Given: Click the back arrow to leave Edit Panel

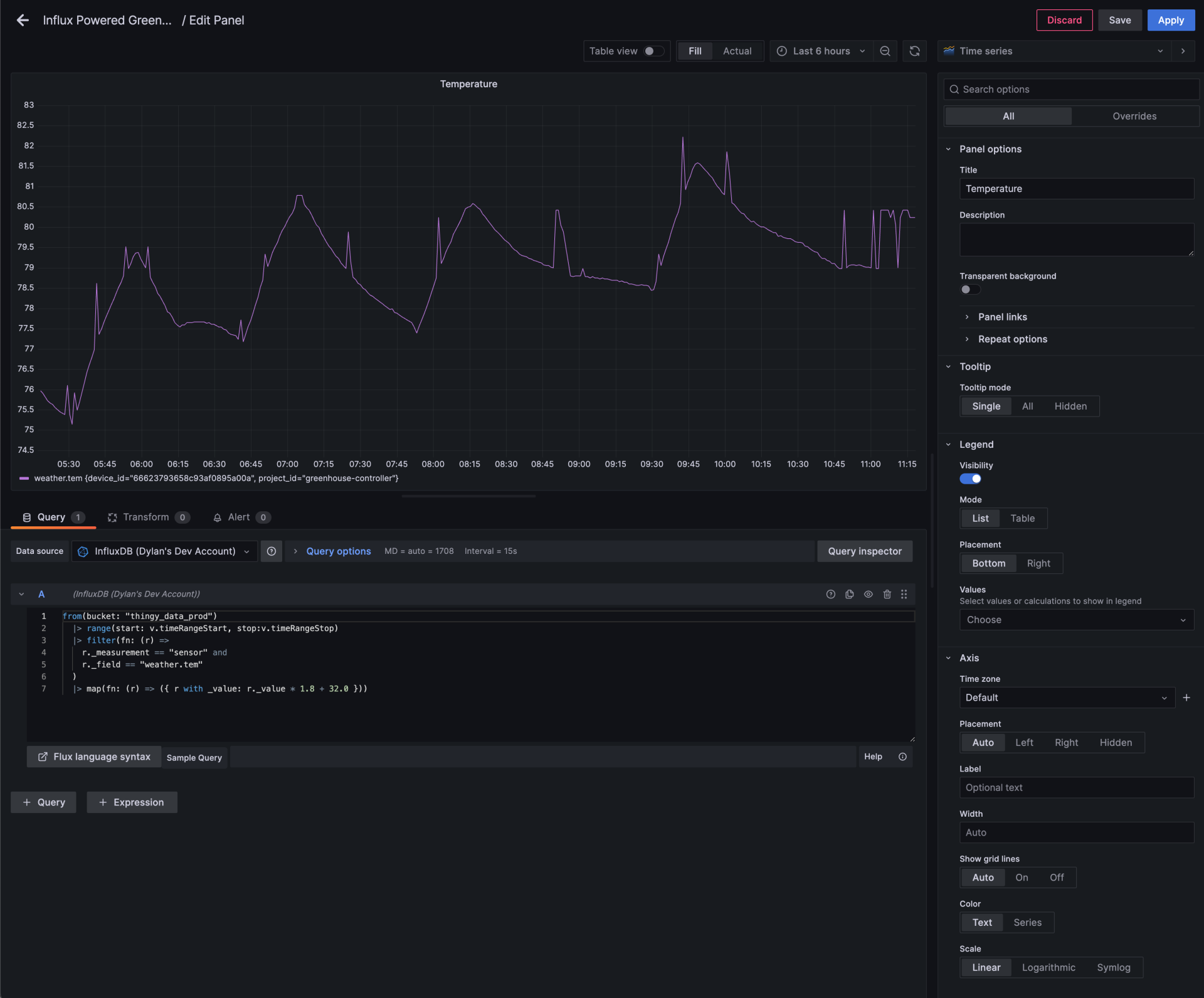Looking at the screenshot, I should (23, 20).
